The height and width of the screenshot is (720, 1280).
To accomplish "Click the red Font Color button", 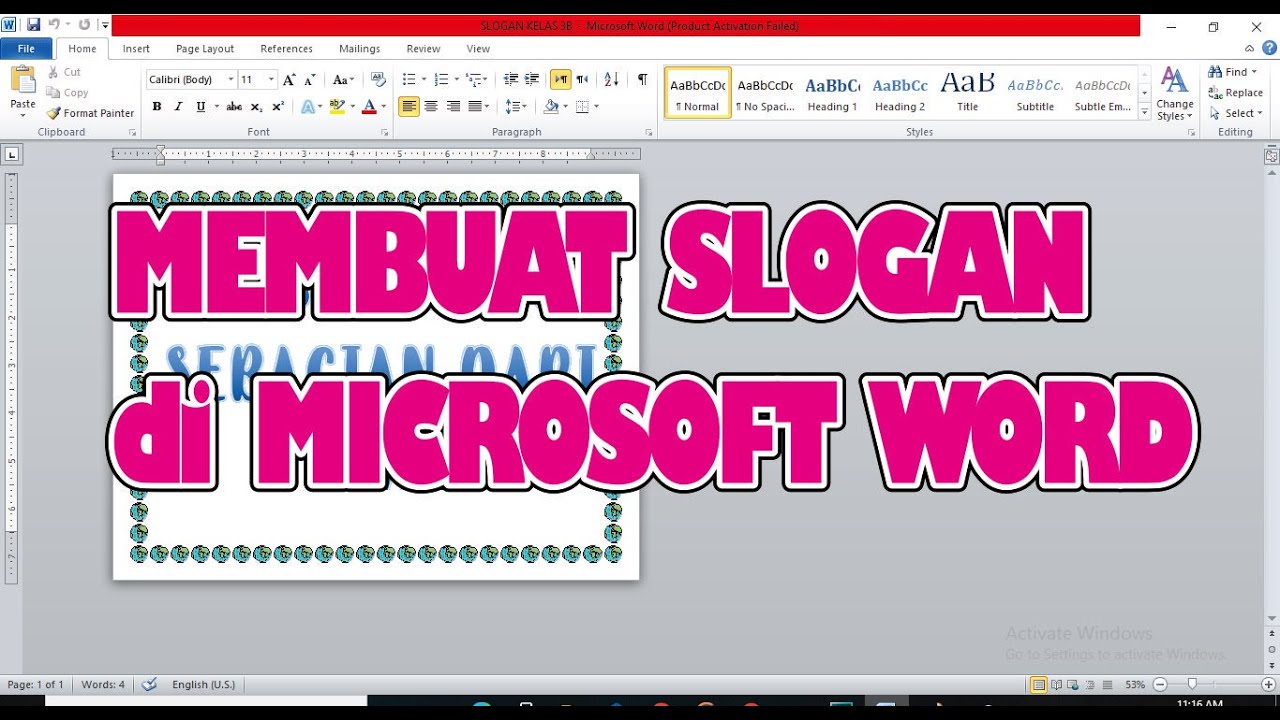I will 369,106.
